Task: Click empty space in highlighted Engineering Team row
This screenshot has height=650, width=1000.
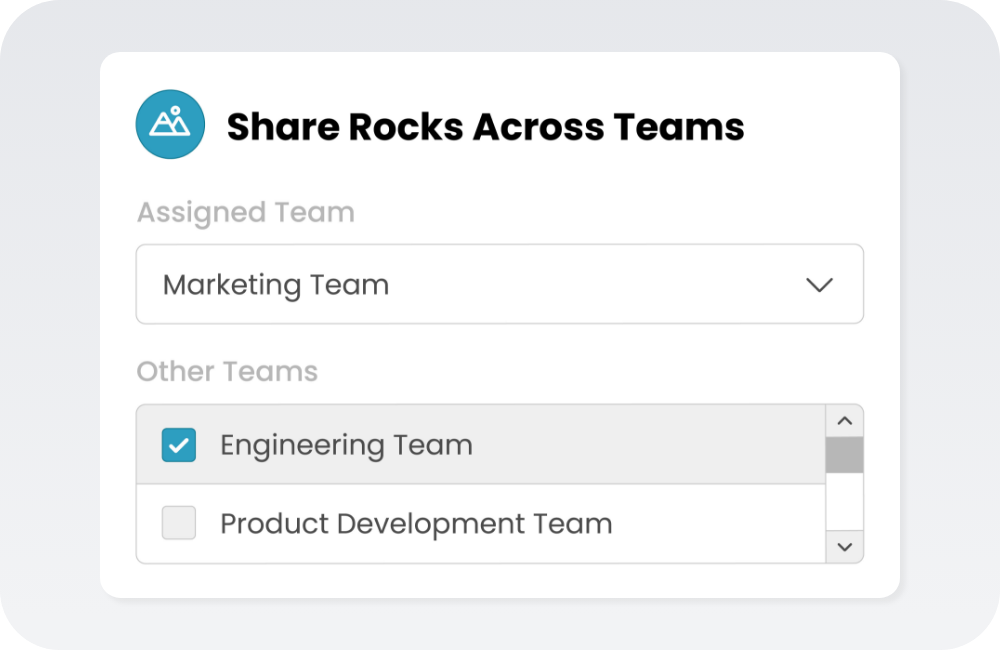Action: (650, 445)
